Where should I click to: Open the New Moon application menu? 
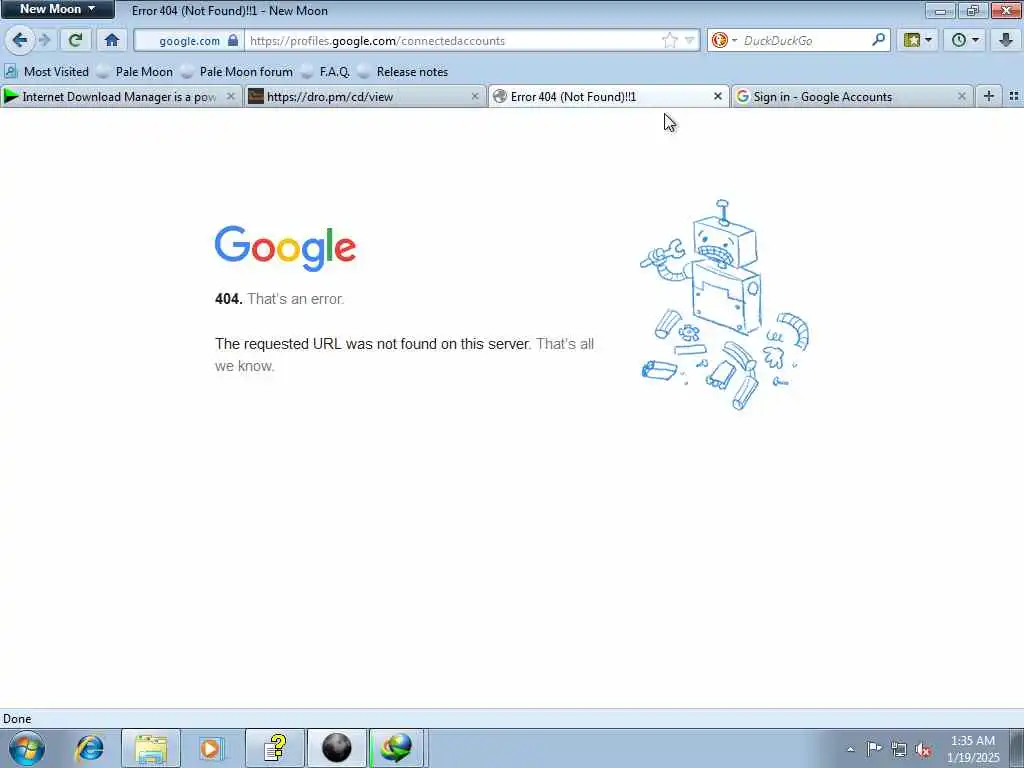tap(57, 9)
